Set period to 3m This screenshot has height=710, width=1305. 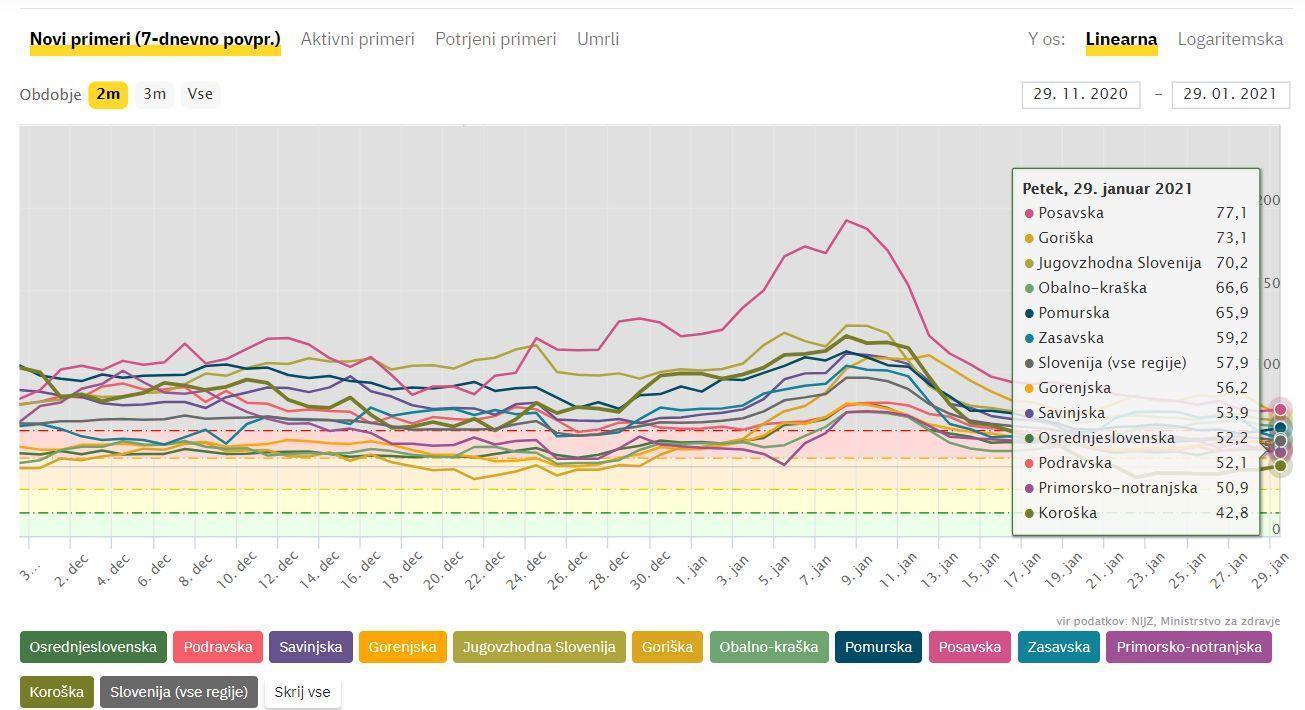[x=154, y=94]
